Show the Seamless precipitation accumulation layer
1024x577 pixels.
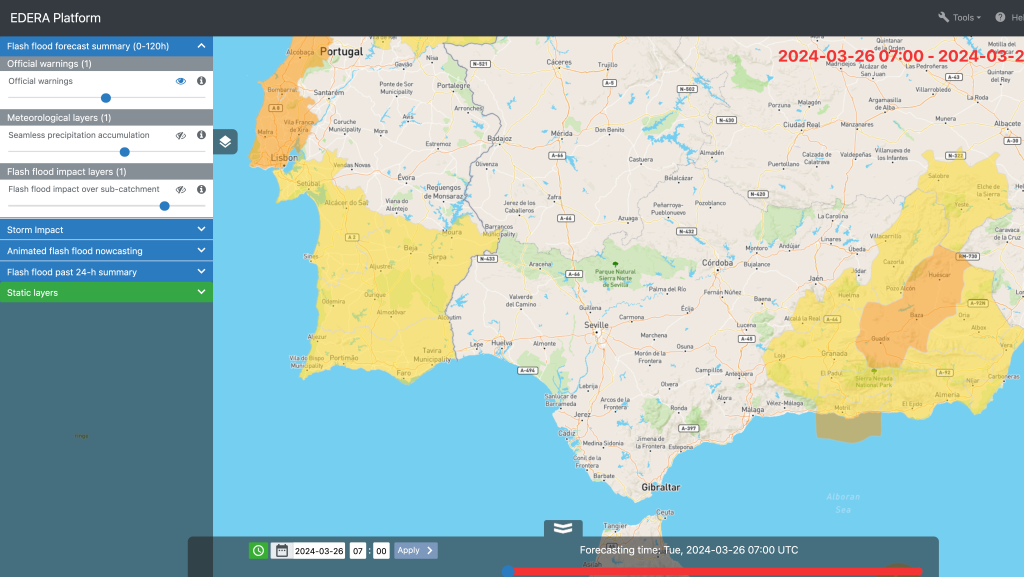tap(181, 135)
